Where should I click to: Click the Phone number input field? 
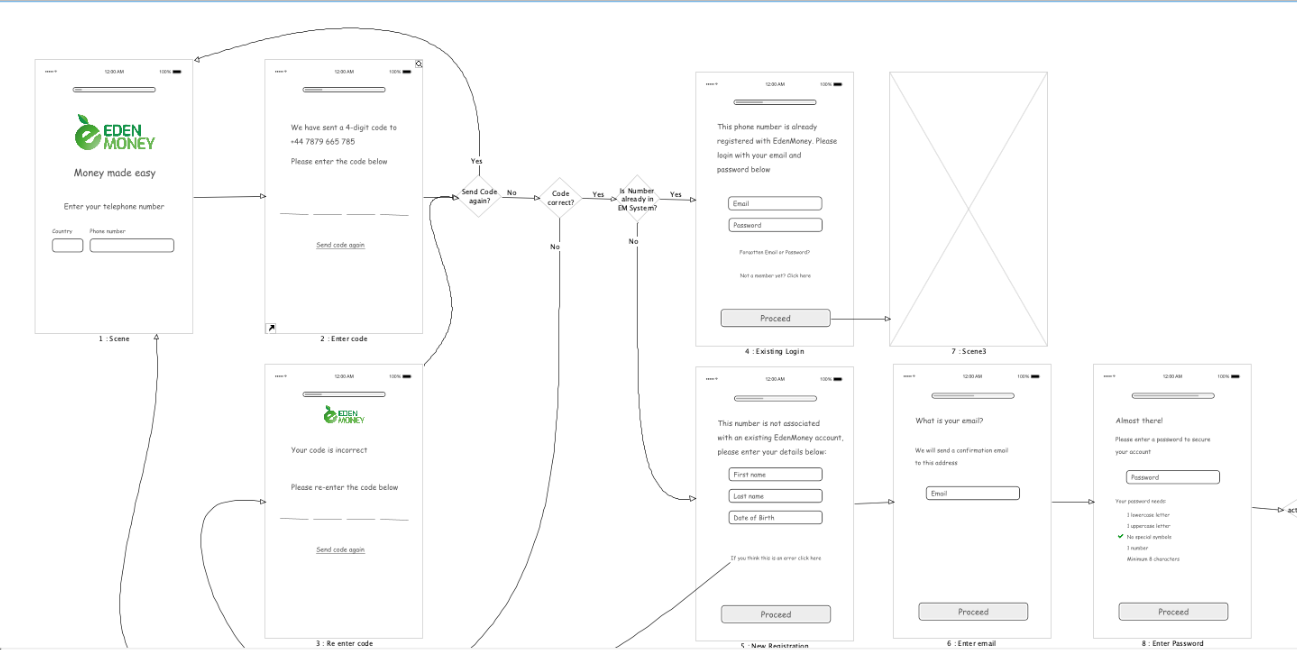click(132, 245)
